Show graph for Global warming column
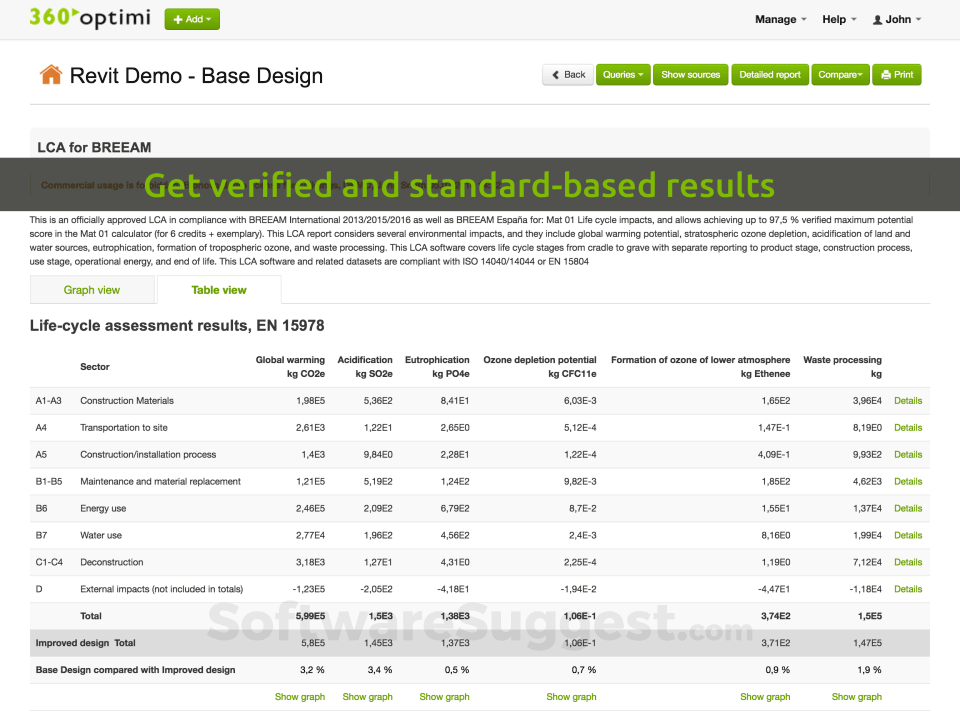This screenshot has width=960, height=720. point(299,696)
